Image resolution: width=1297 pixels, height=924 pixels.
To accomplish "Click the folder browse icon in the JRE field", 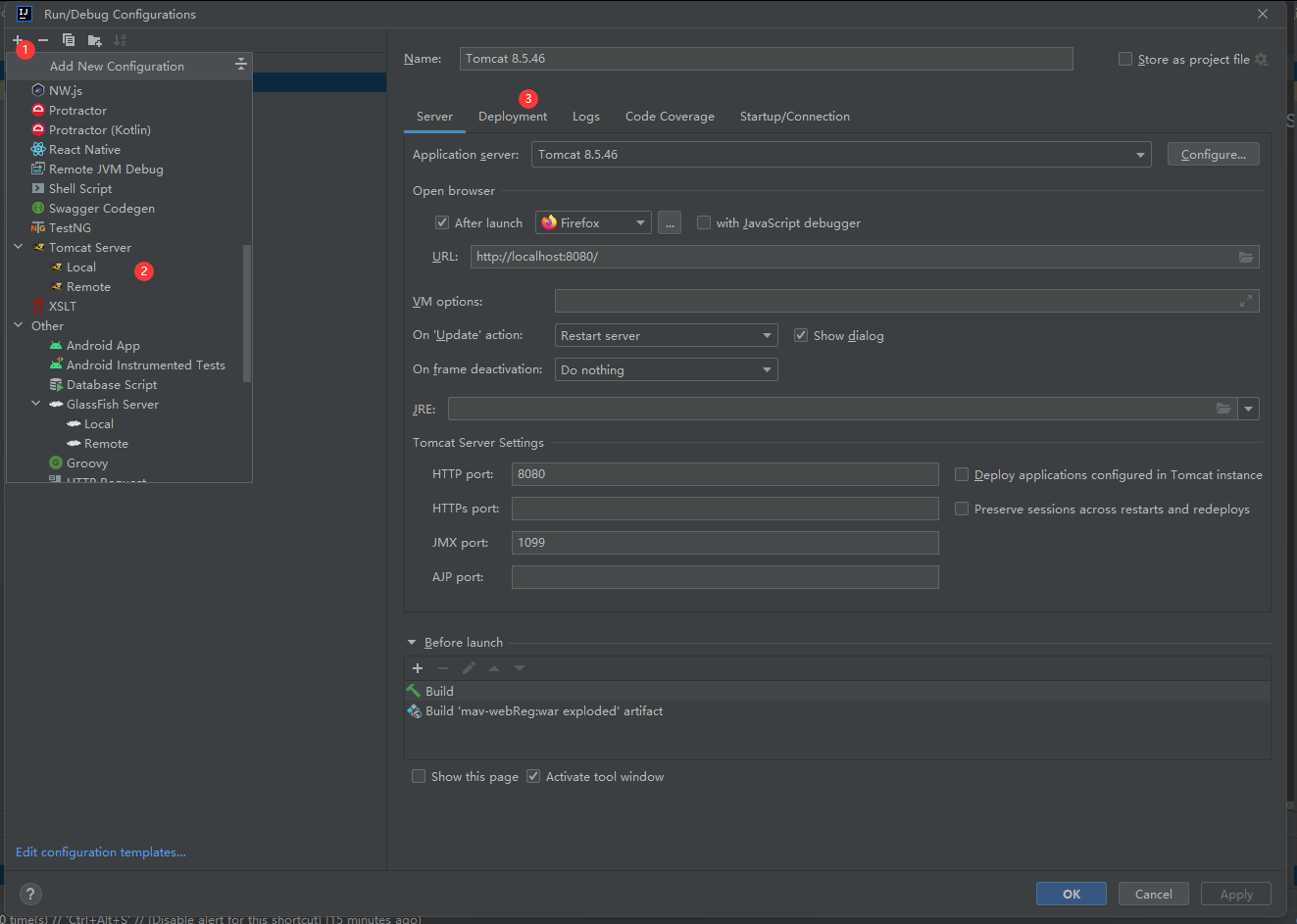I will coord(1223,409).
